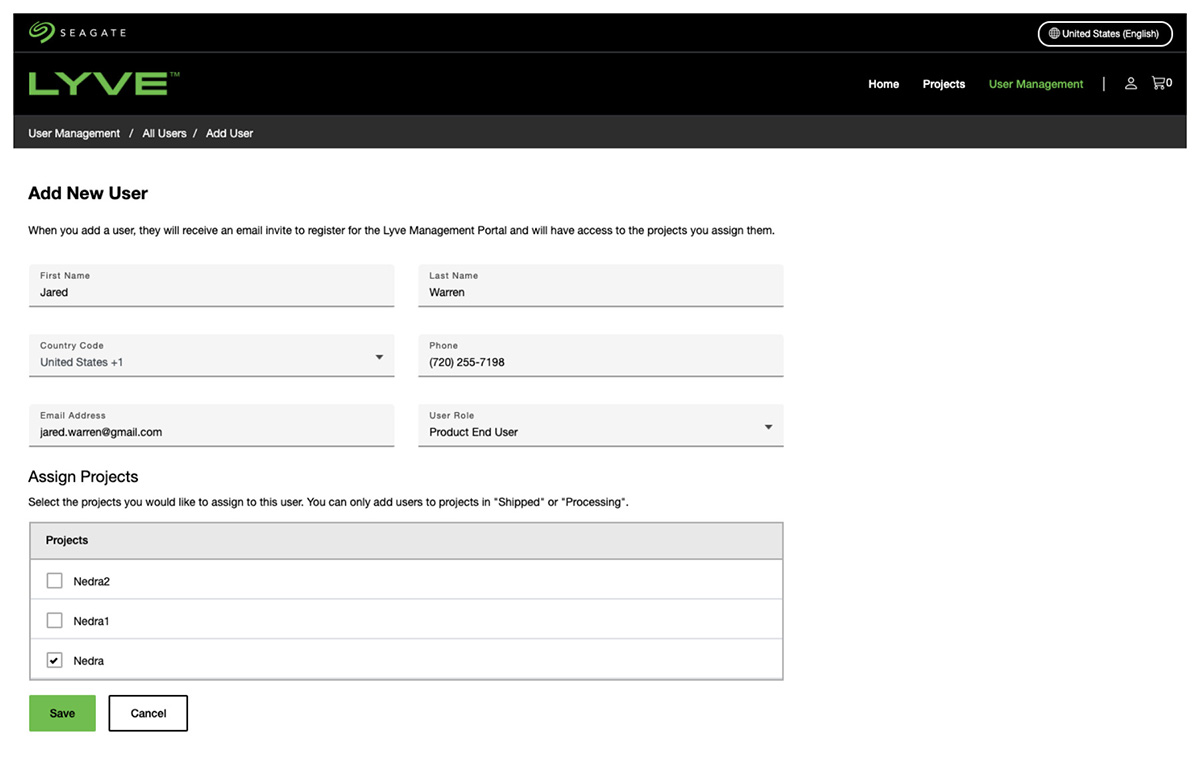This screenshot has width=1200, height=757.
Task: Click the Lyve logo
Action: point(104,84)
